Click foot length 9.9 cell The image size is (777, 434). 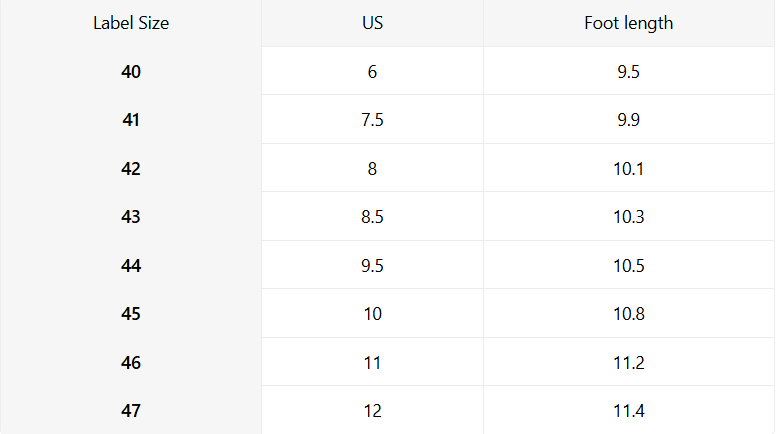point(628,120)
